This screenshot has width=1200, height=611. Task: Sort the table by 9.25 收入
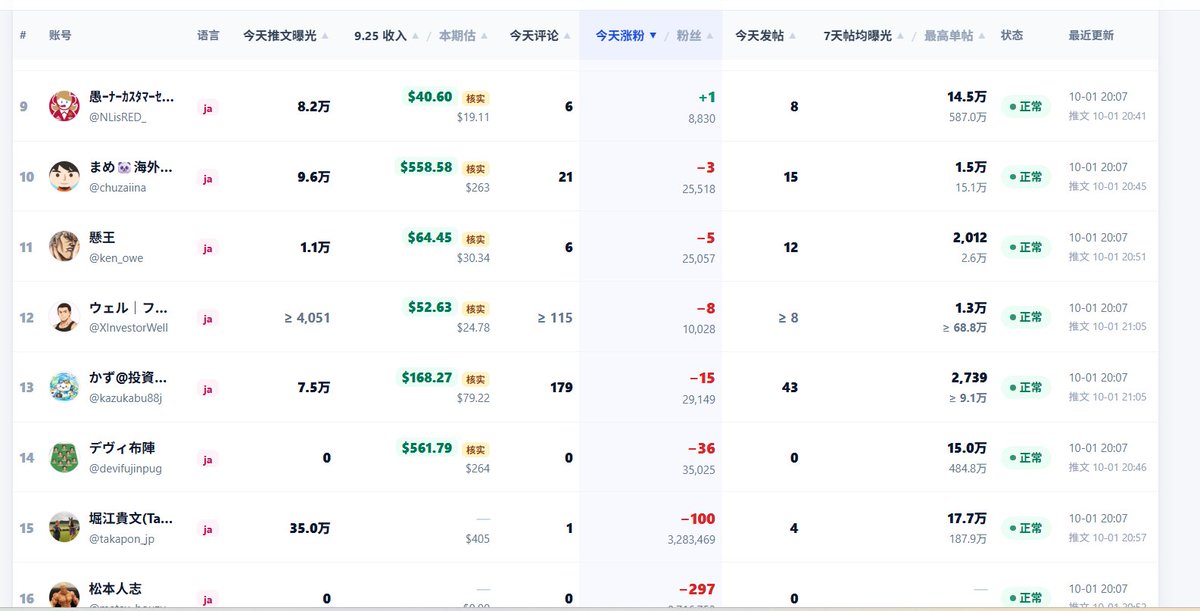(387, 36)
